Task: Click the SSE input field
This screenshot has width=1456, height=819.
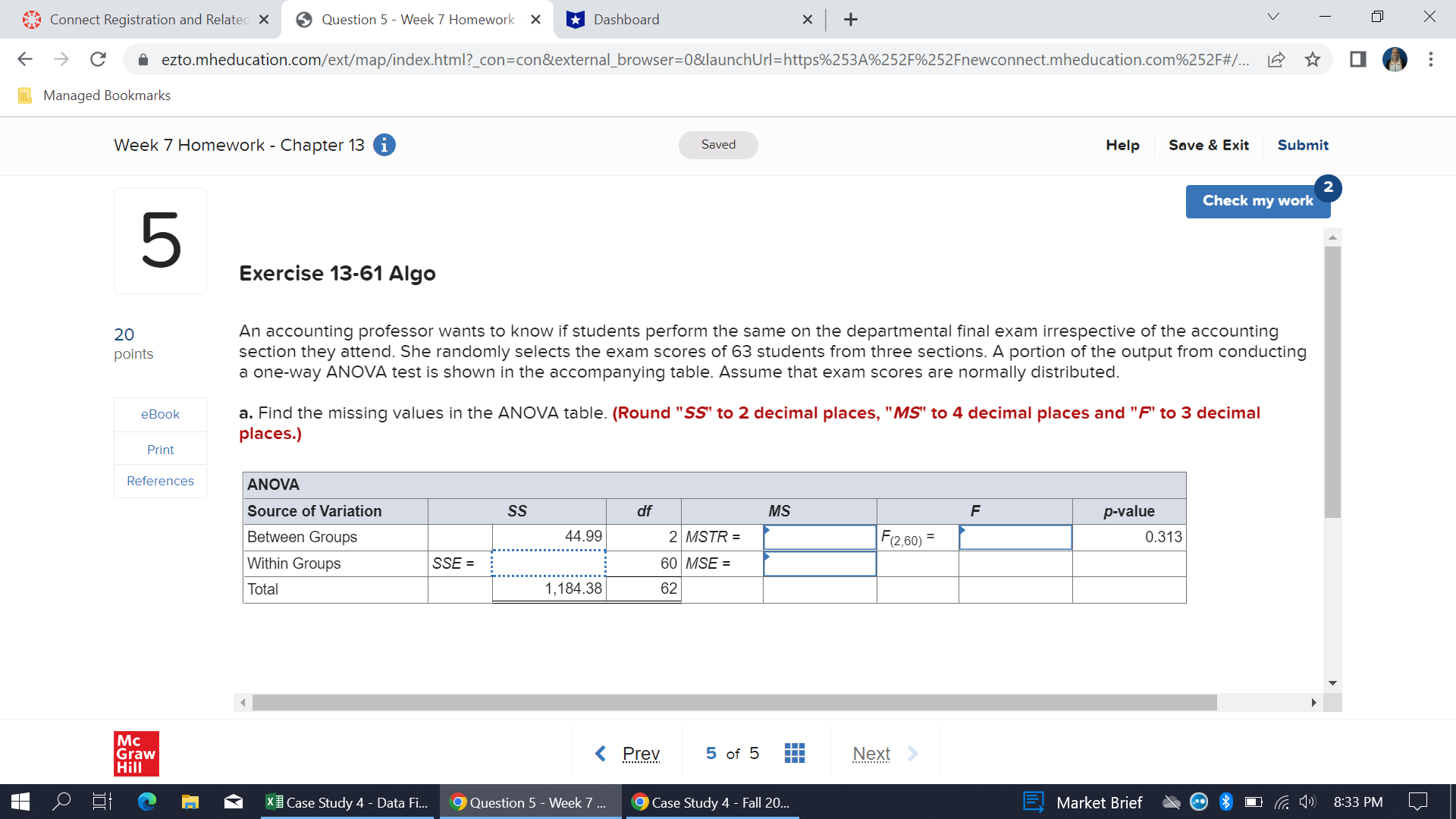Action: [x=548, y=563]
